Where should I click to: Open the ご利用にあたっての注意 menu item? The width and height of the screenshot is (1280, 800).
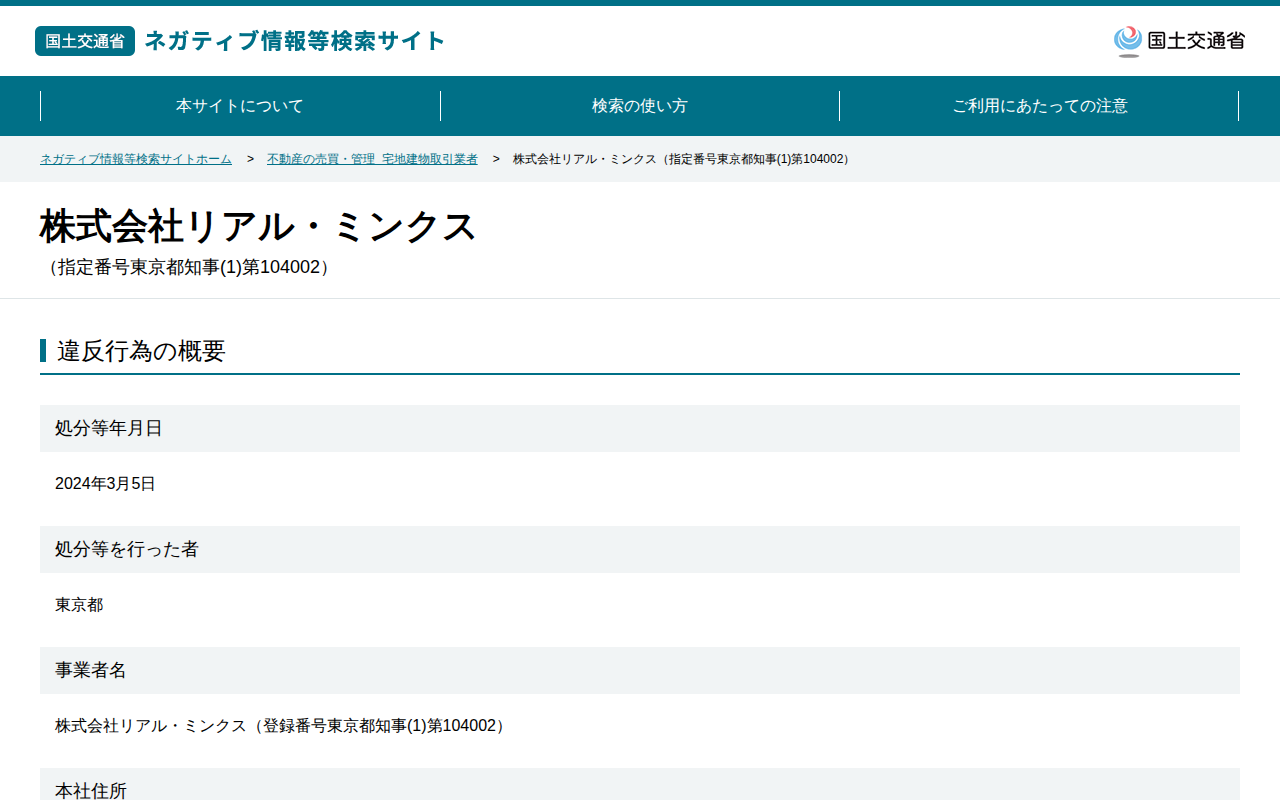point(1040,106)
